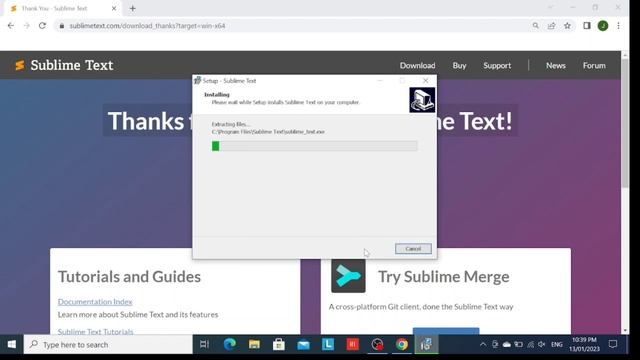This screenshot has height=360, width=640.
Task: Open the Forum page in site nav
Action: click(x=594, y=65)
